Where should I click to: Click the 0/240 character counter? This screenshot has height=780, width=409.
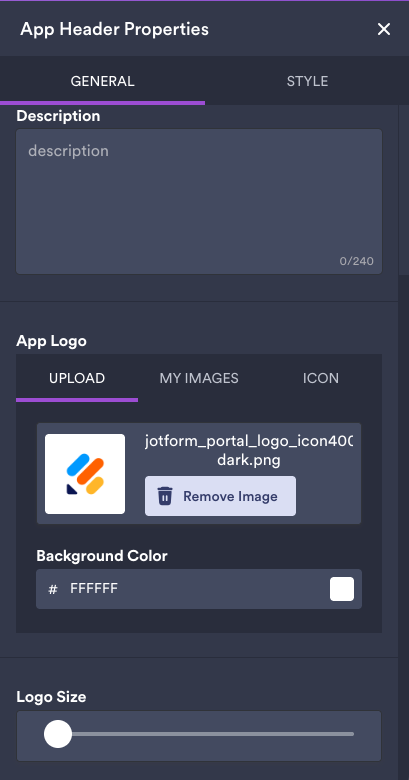pyautogui.click(x=356, y=261)
